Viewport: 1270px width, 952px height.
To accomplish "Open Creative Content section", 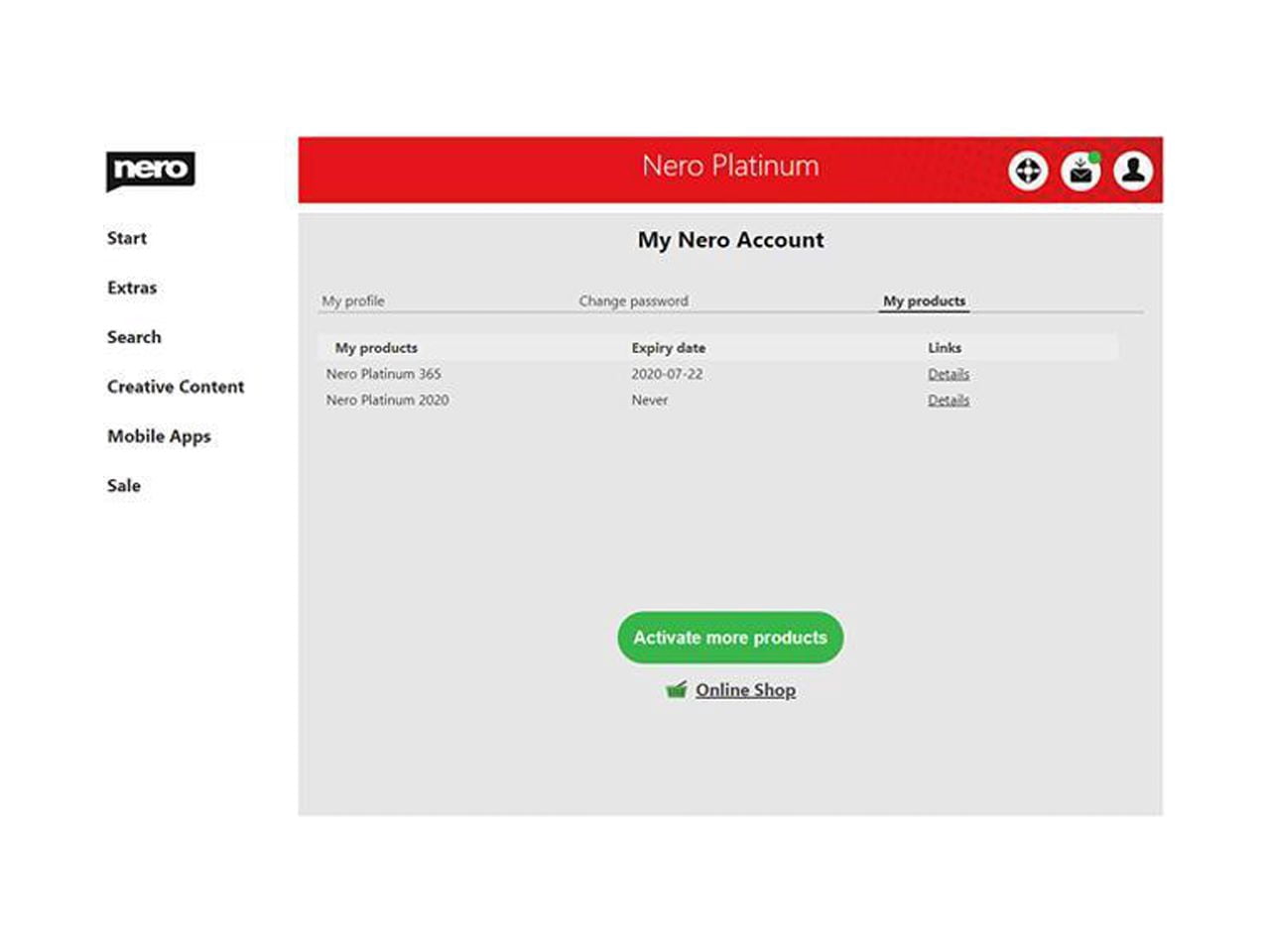I will click(x=176, y=387).
